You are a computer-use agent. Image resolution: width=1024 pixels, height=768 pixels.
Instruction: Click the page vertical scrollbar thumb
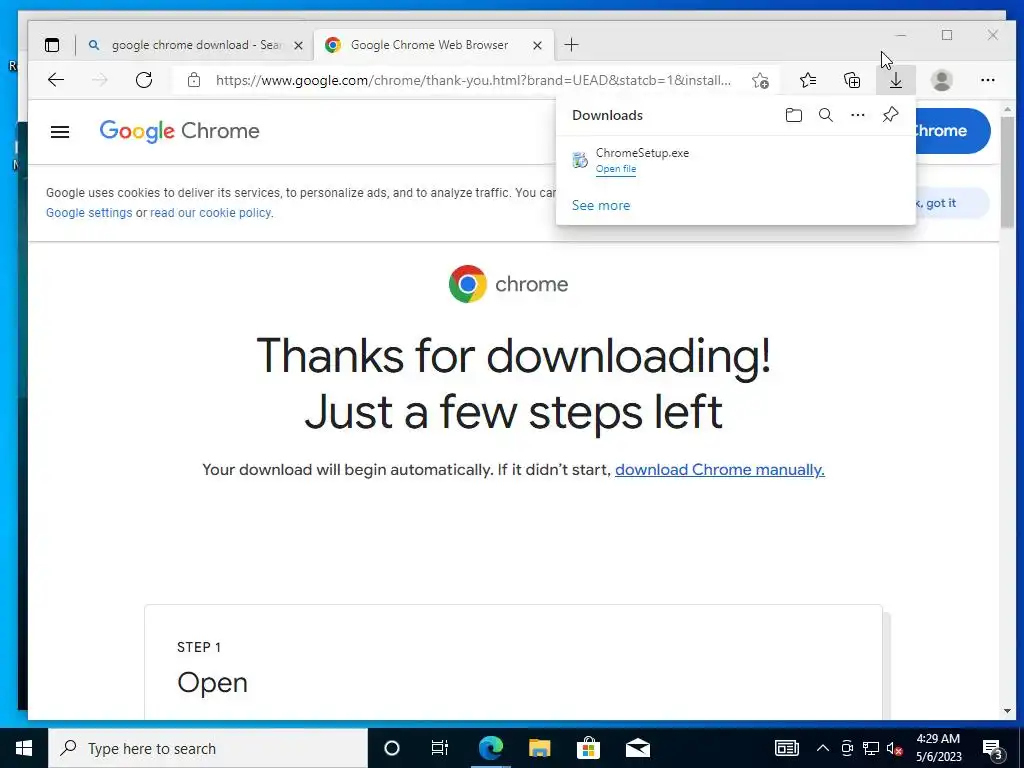click(1007, 172)
